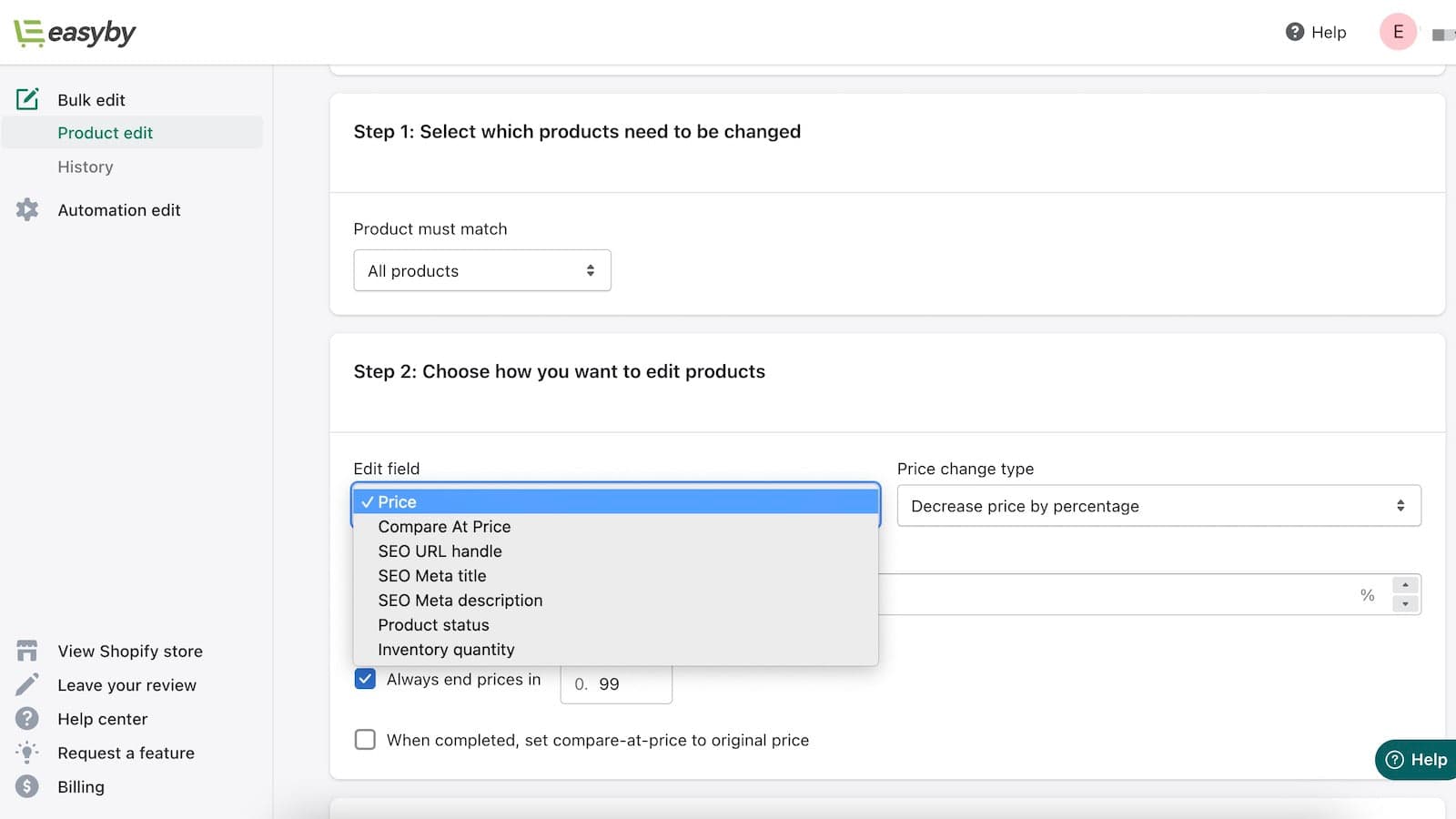Screen dimensions: 1456x819
Task: Click the percentage field up stepper arrow
Action: click(x=1405, y=587)
